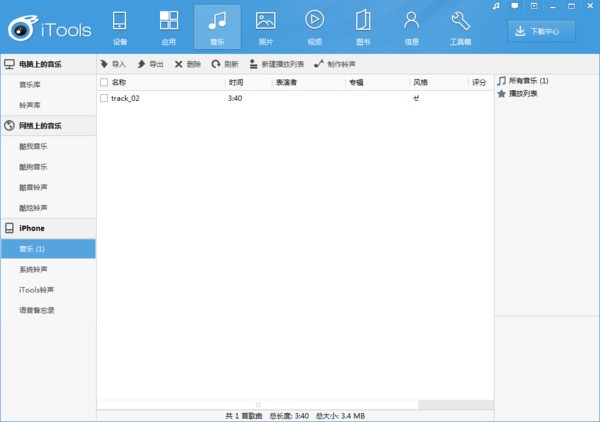Click the 共 1 首歌曲 status text
Screen dimensions: 600x422
(244, 416)
